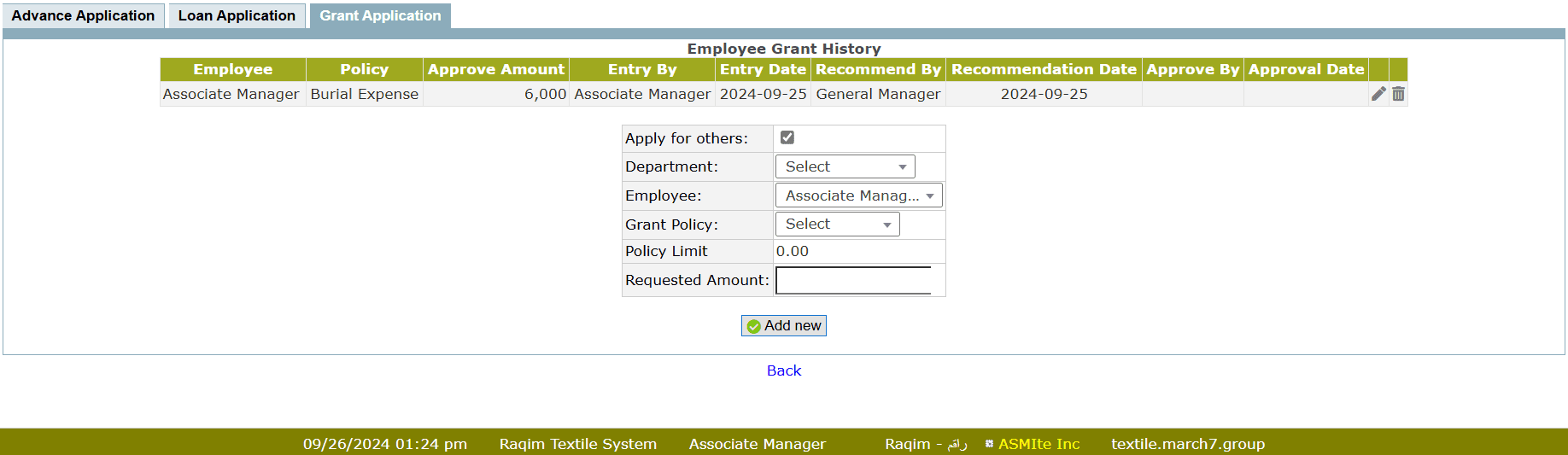Open the Department dropdown
This screenshot has width=1568, height=455.
click(845, 166)
